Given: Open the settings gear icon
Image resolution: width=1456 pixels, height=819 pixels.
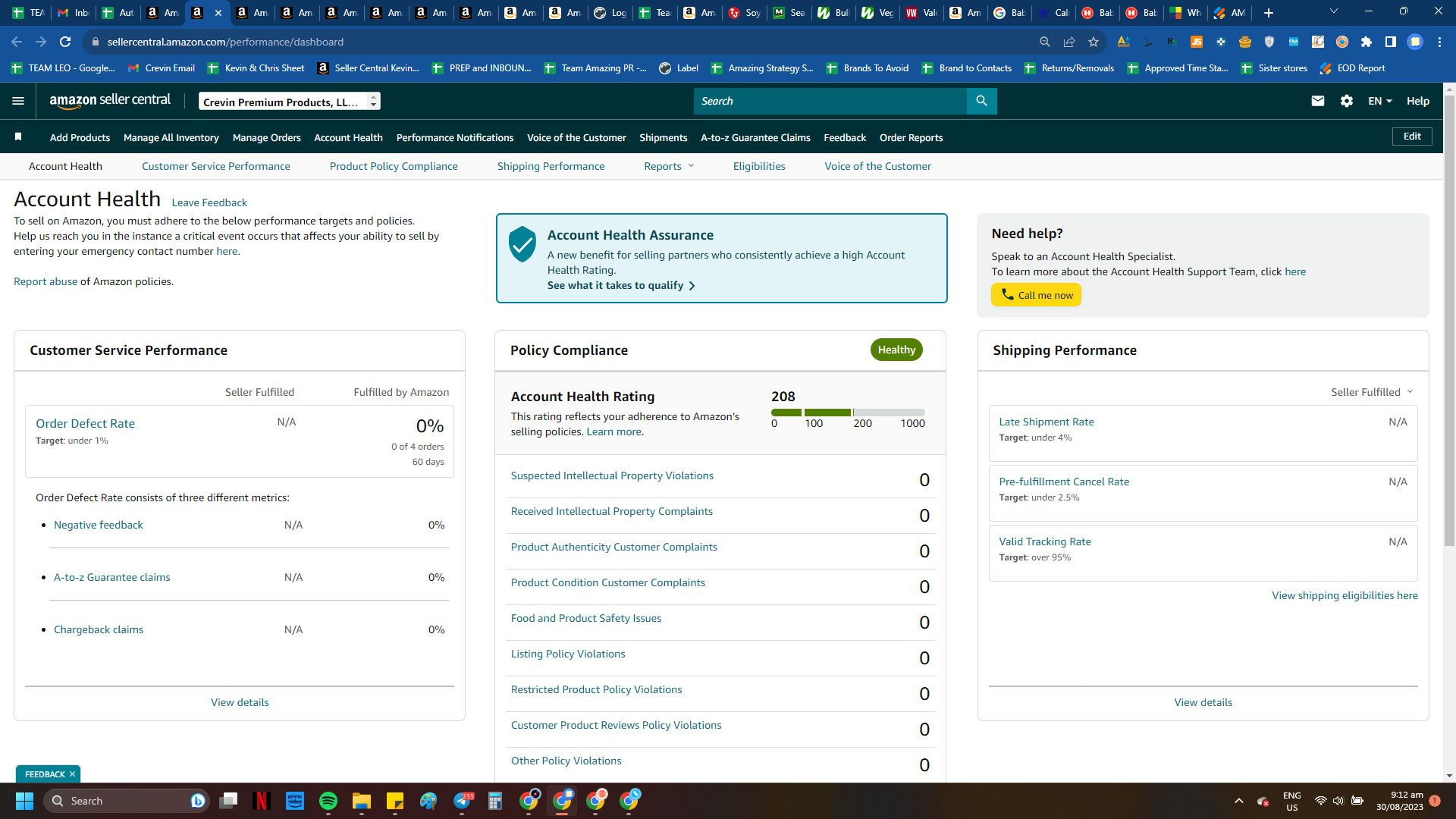Looking at the screenshot, I should tap(1347, 101).
